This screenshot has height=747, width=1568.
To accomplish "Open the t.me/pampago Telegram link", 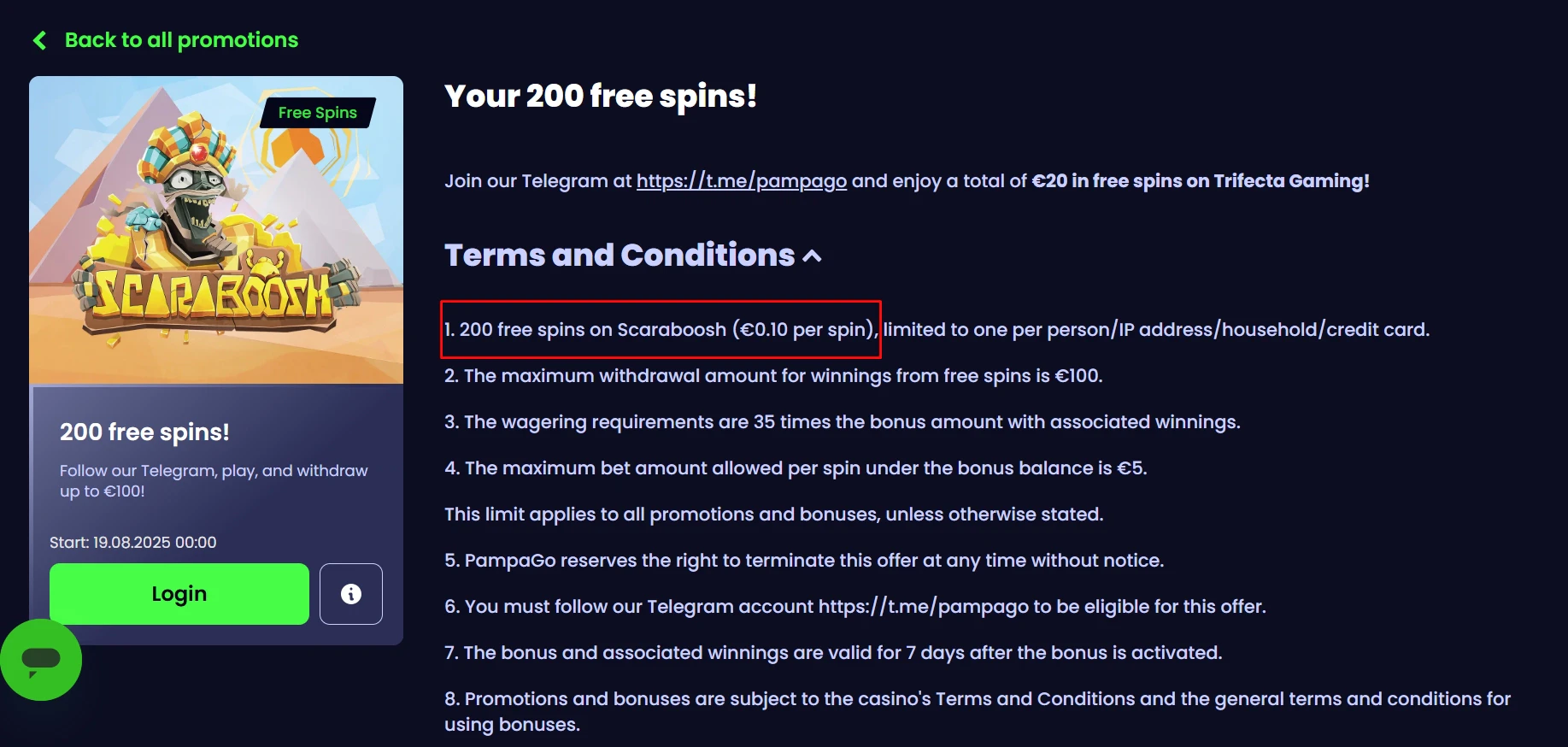I will tap(742, 180).
